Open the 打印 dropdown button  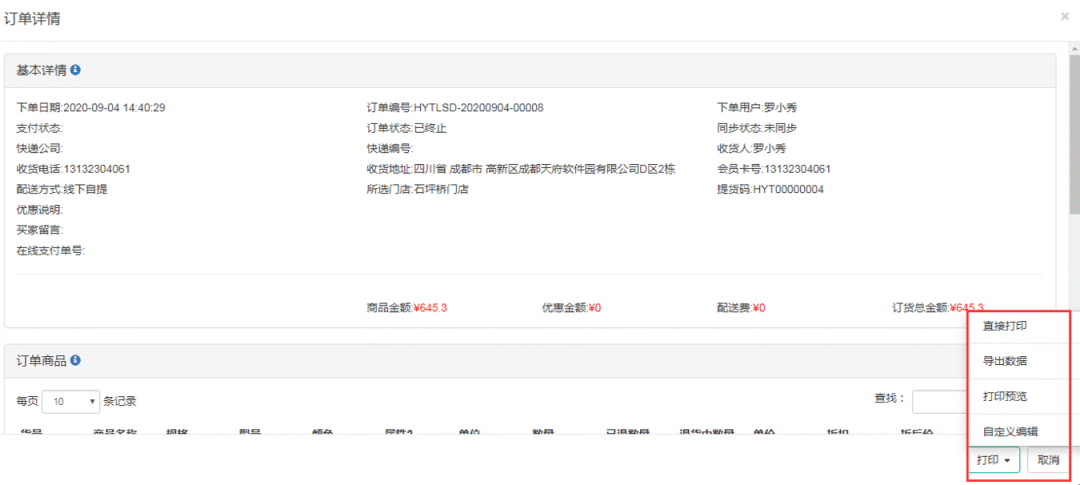coord(995,460)
